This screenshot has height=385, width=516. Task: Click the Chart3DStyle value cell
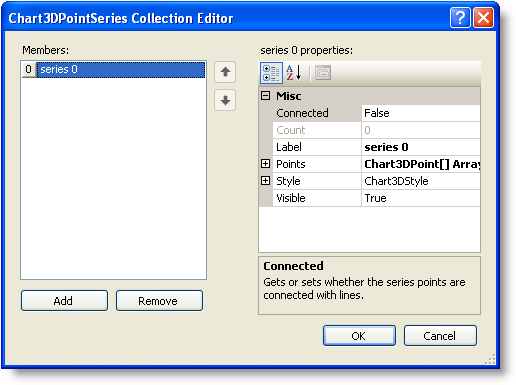pyautogui.click(x=421, y=181)
